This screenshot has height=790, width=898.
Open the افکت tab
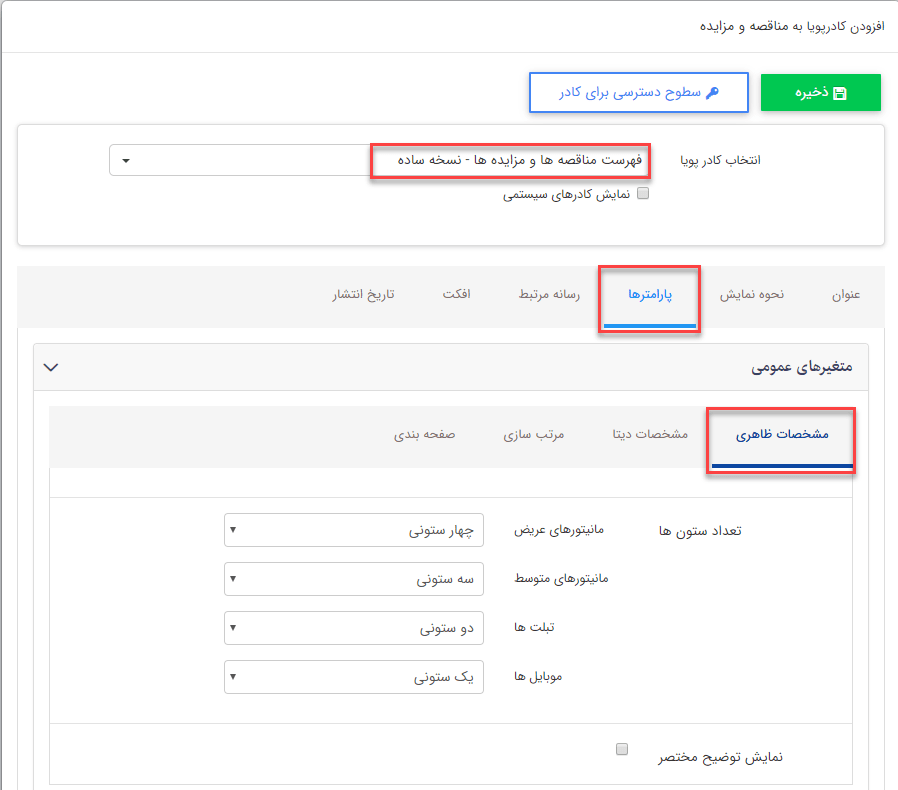tap(457, 295)
